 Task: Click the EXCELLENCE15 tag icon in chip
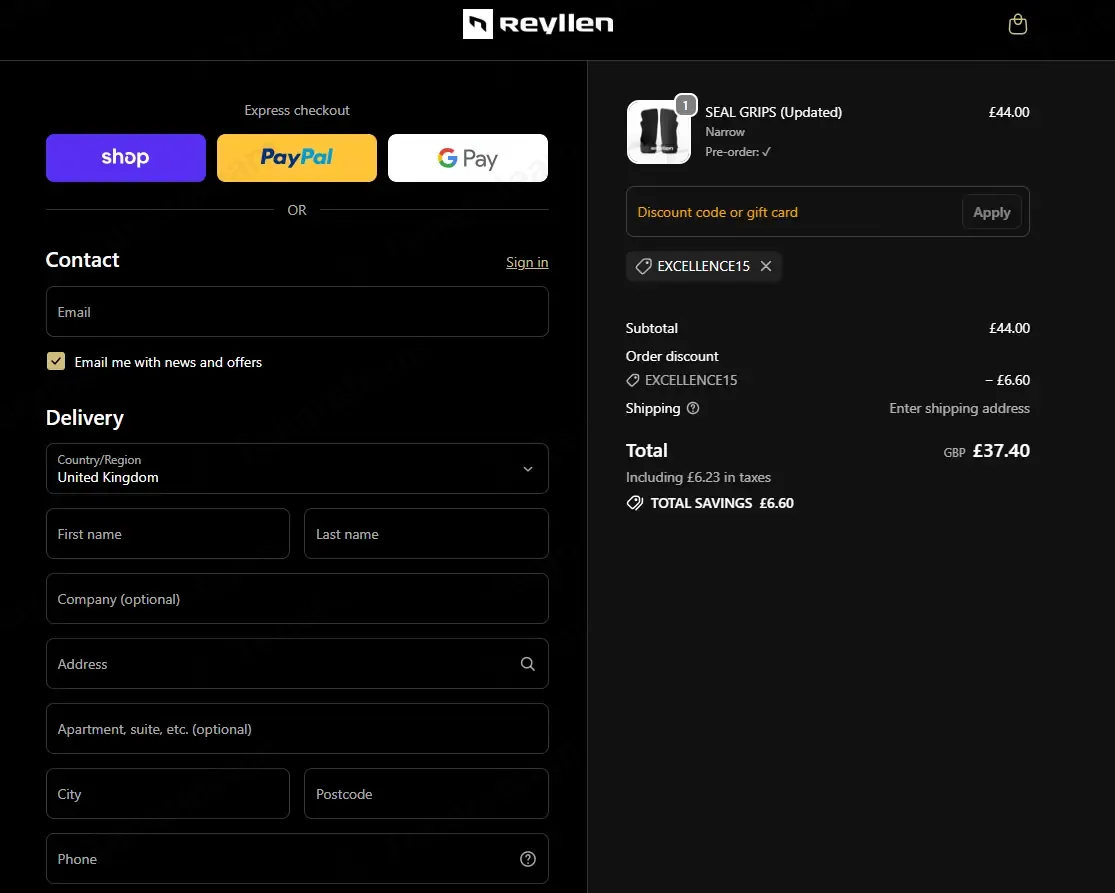coord(644,266)
